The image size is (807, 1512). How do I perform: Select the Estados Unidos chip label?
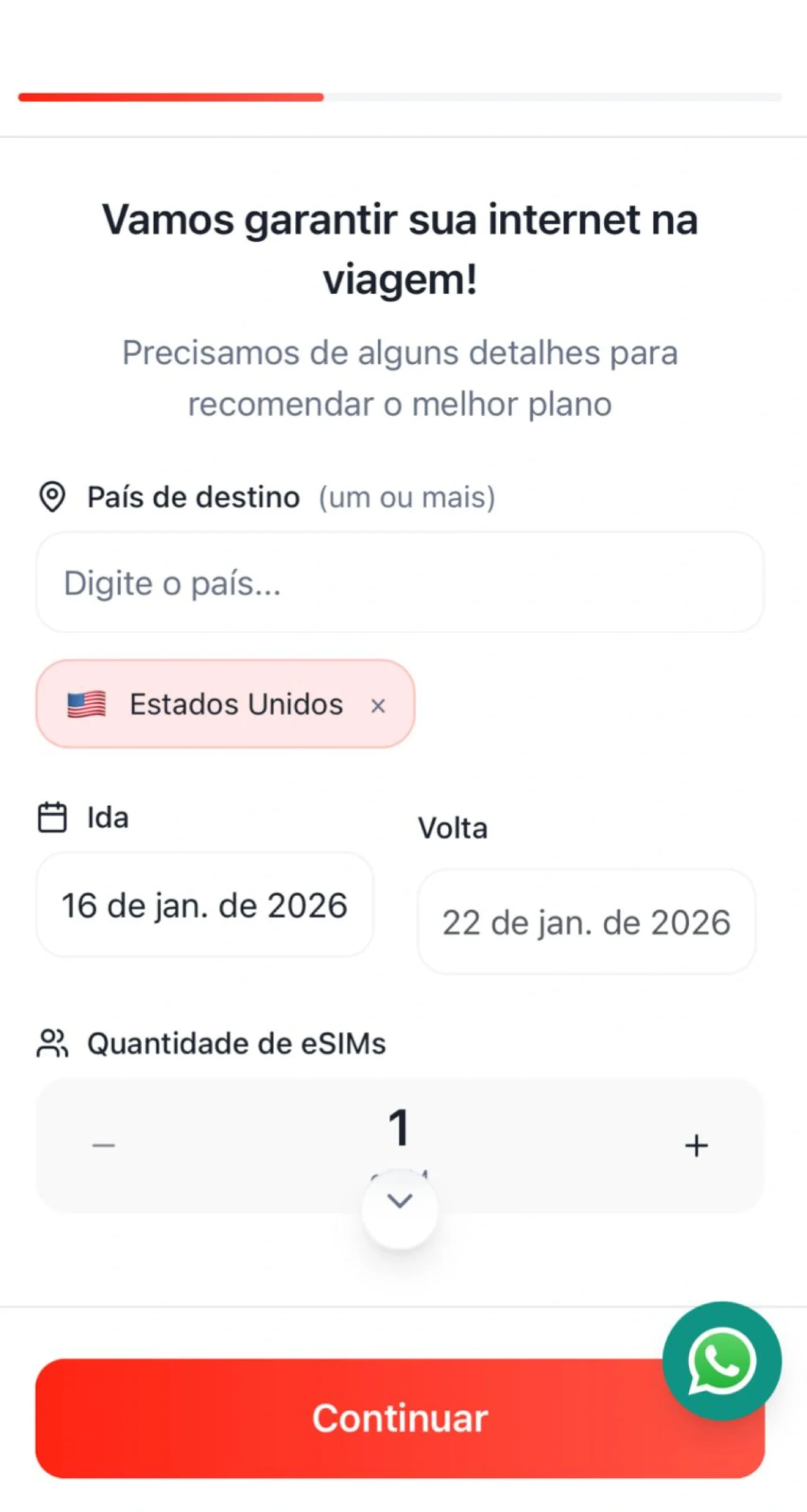[x=236, y=704]
